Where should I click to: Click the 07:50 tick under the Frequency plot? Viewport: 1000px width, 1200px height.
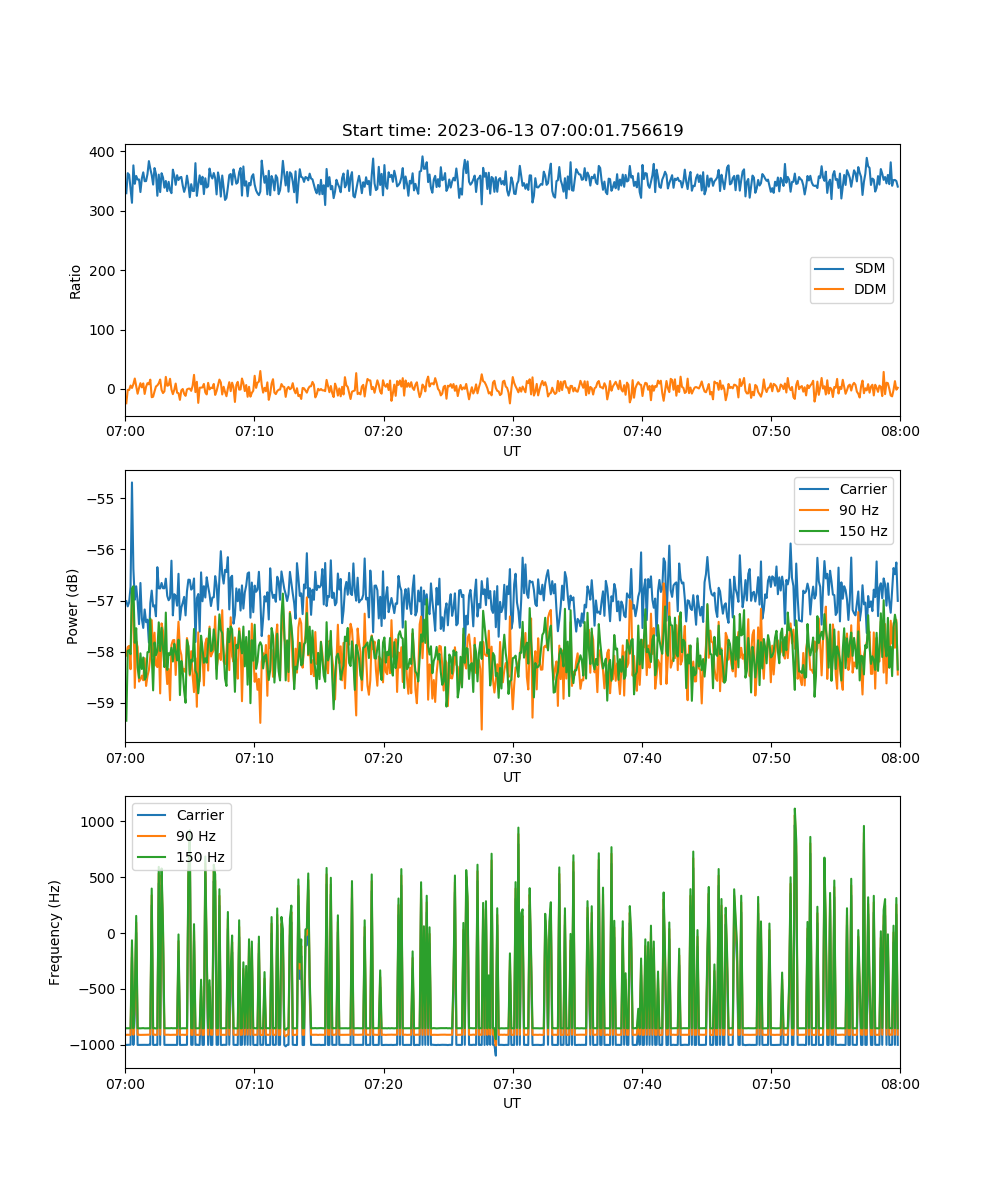coord(770,1083)
